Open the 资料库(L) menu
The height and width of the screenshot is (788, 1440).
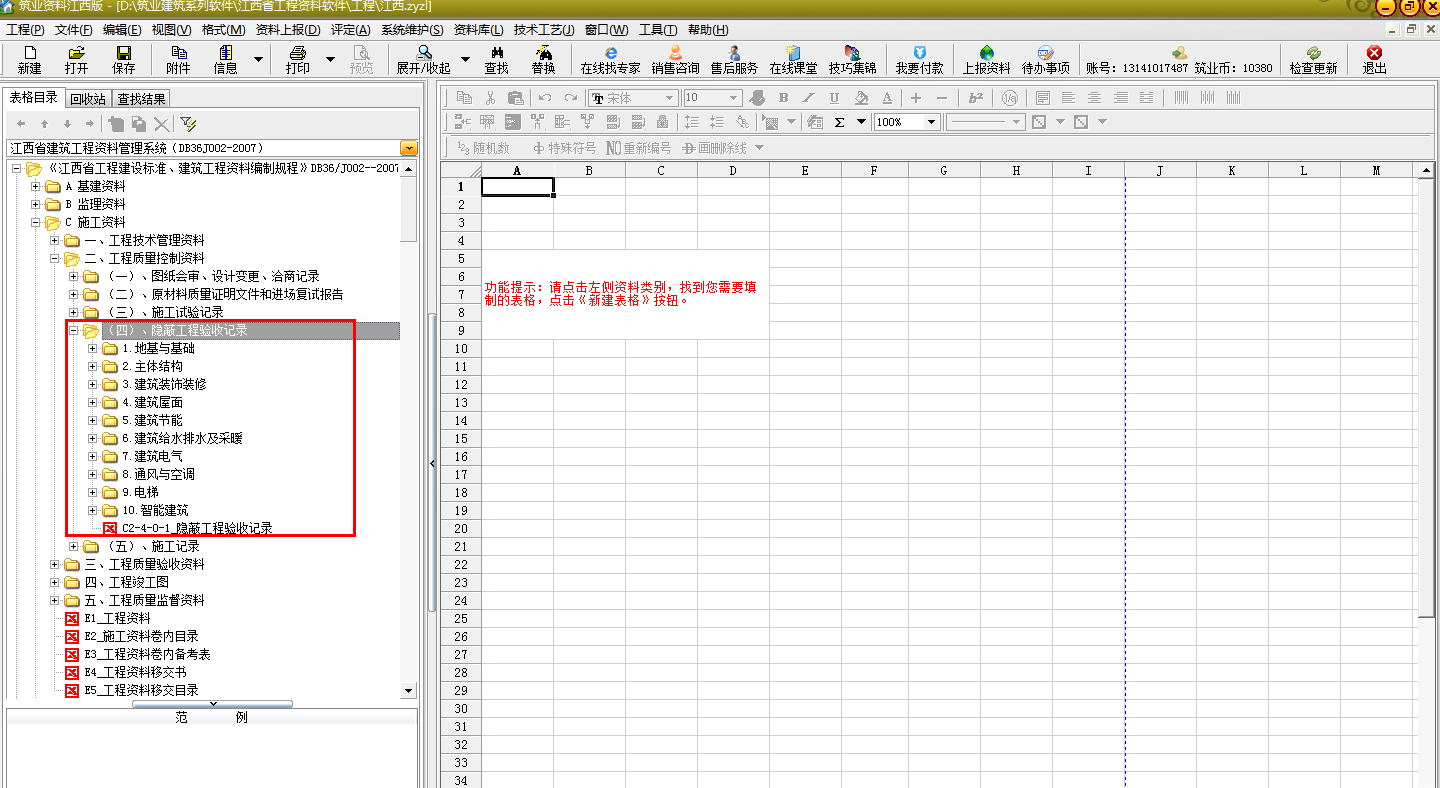pyautogui.click(x=478, y=30)
